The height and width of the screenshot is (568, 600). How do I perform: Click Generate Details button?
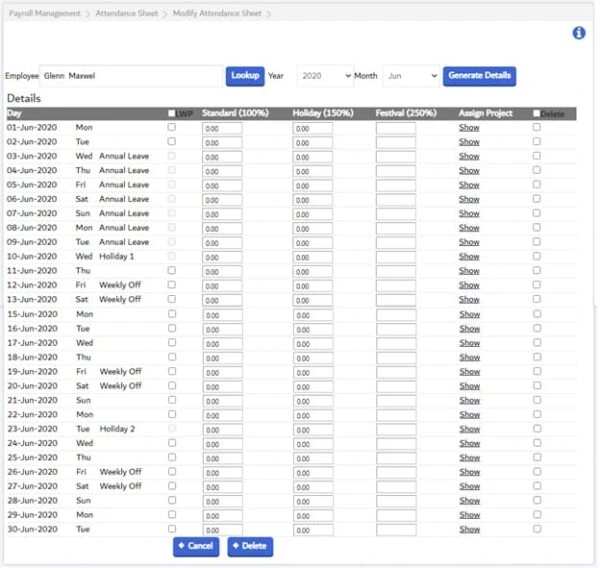point(479,76)
